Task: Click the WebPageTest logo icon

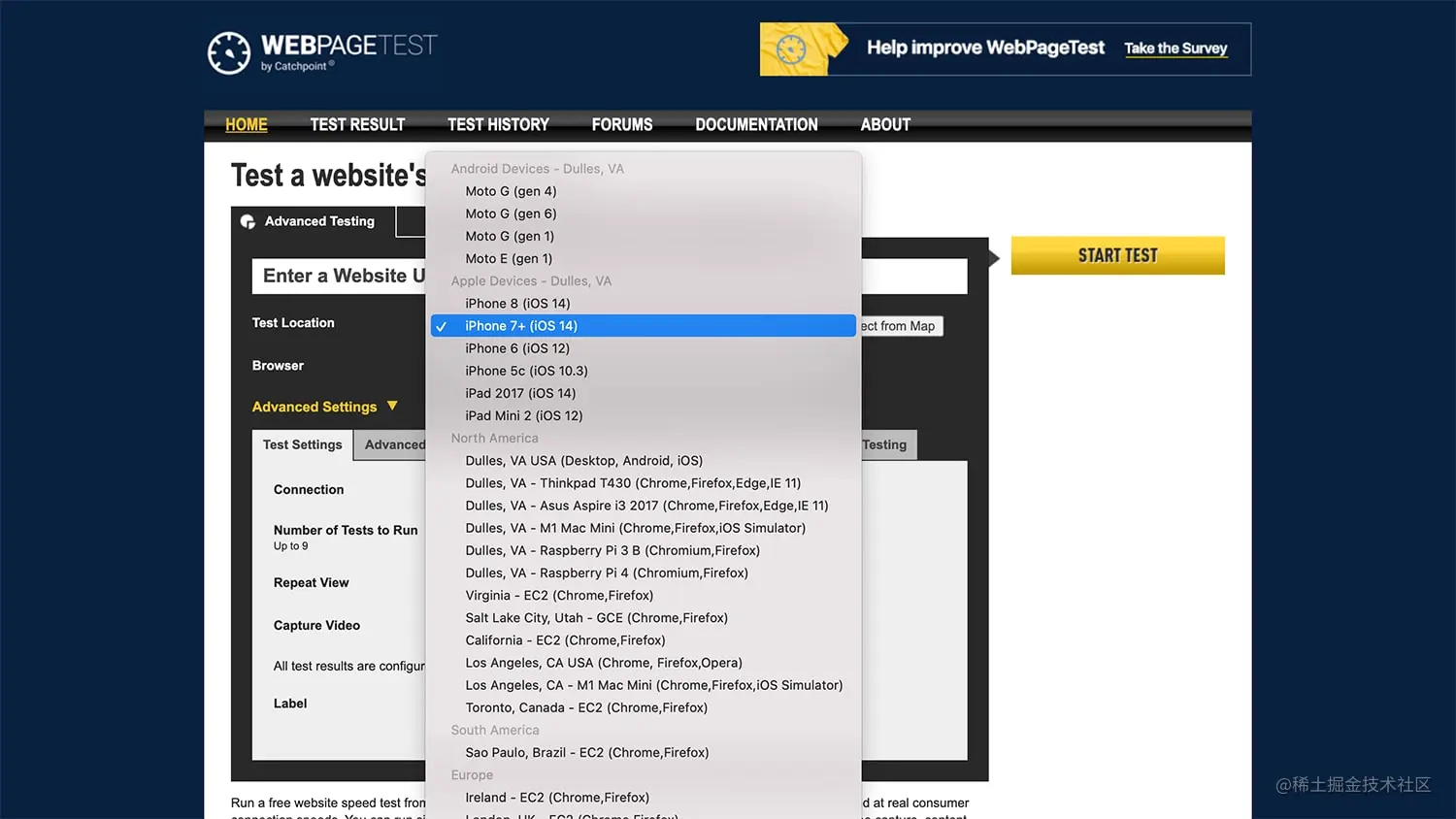Action: [x=229, y=52]
